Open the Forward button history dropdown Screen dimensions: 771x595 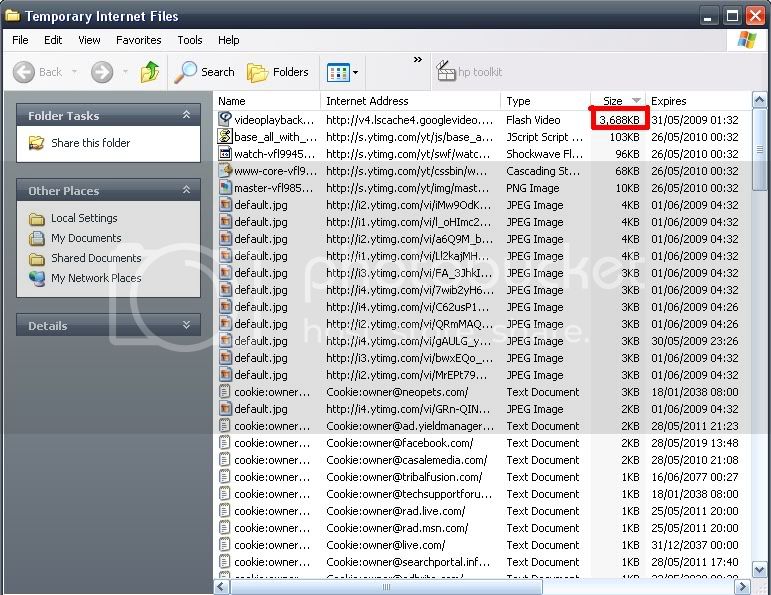pyautogui.click(x=124, y=73)
